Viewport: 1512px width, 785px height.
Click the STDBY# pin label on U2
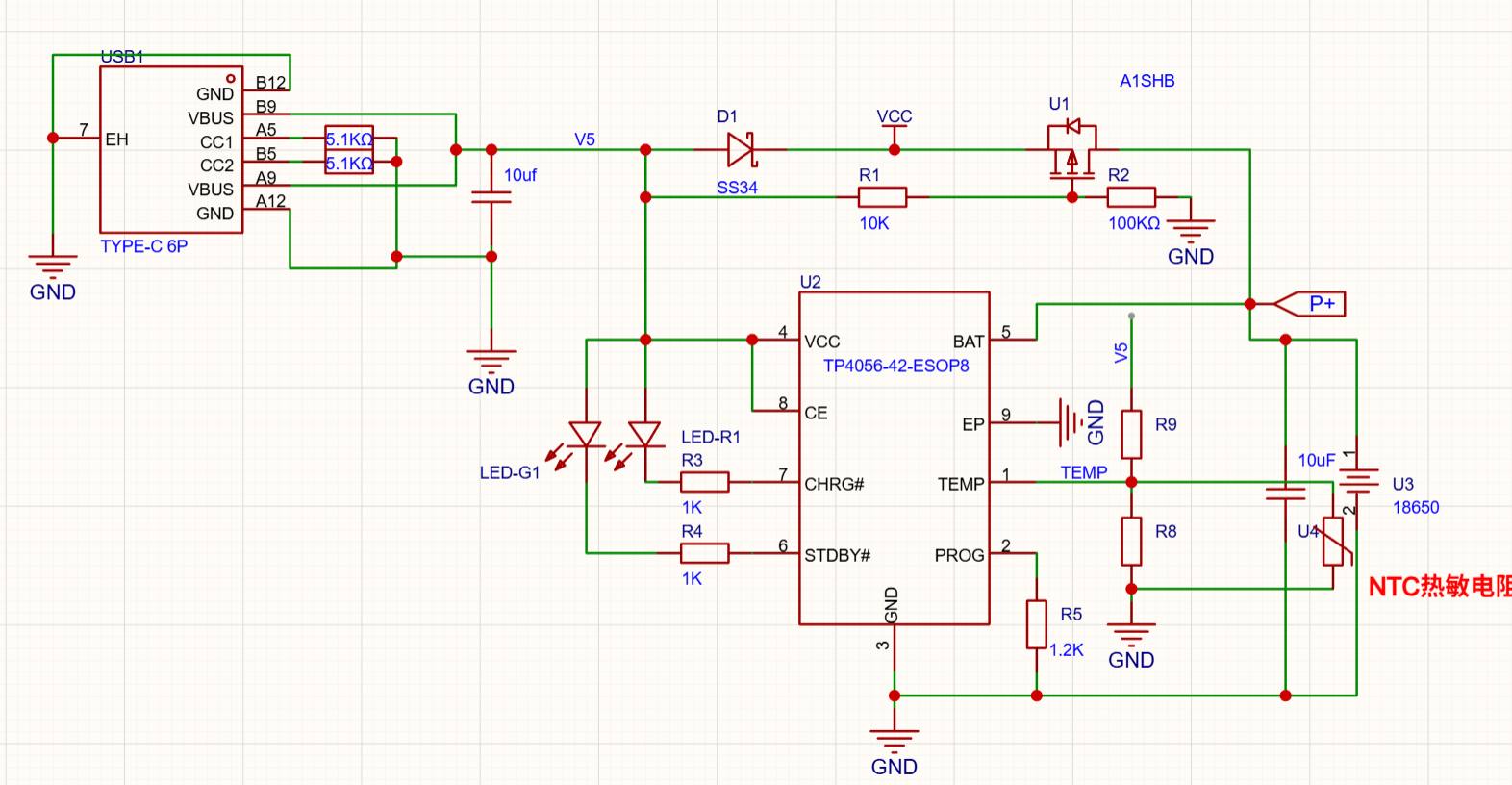pyautogui.click(x=837, y=555)
